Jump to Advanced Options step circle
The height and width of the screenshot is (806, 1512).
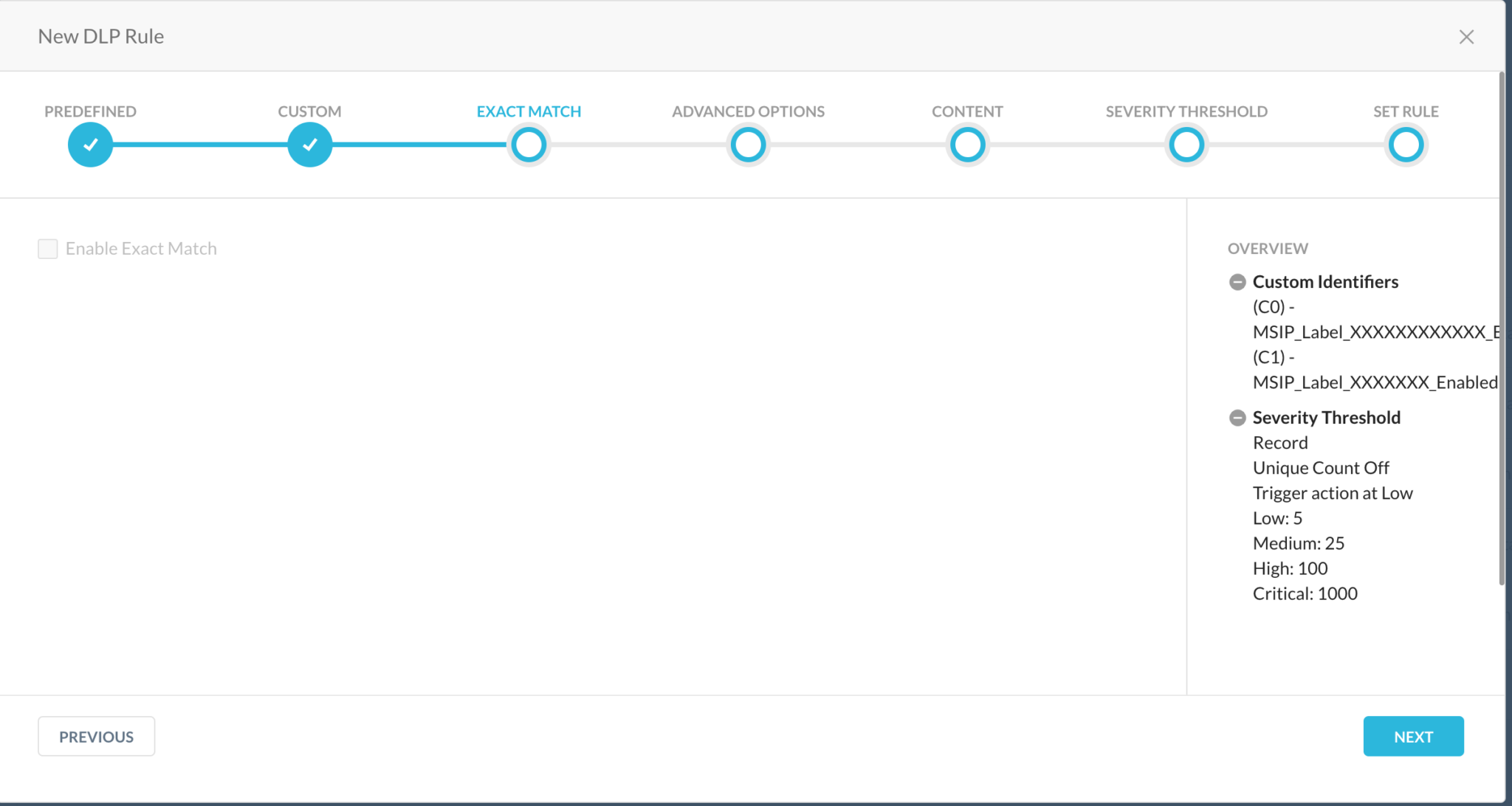click(x=748, y=145)
